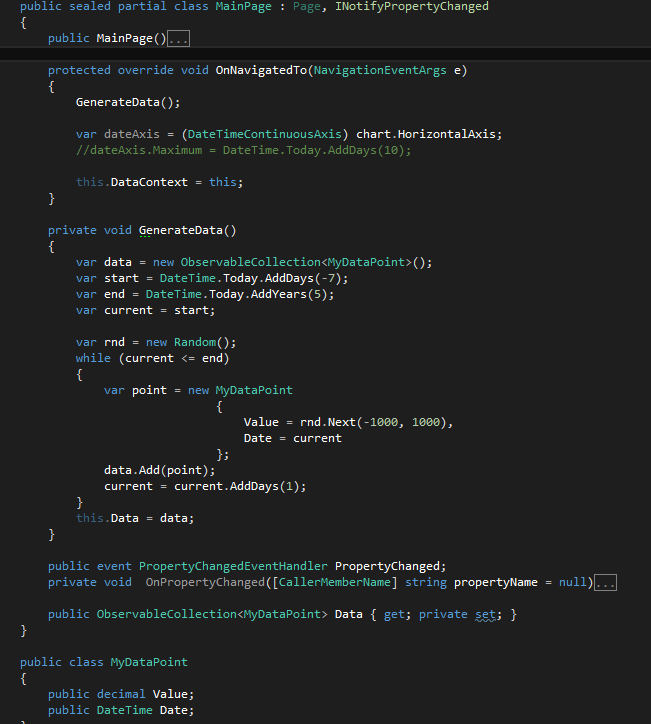Click the squiggly-underlined set accessor of Data
Viewport: 651px width, 724px height.
[x=485, y=615]
